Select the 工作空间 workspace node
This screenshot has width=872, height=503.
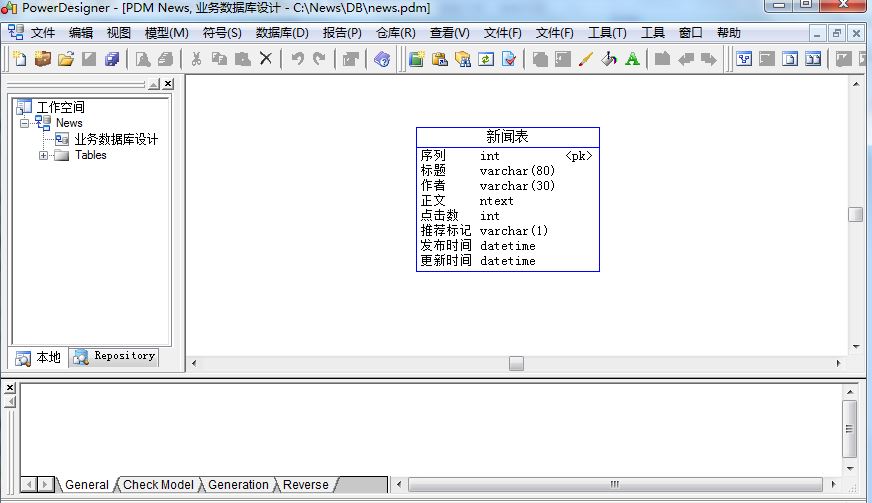[61, 107]
